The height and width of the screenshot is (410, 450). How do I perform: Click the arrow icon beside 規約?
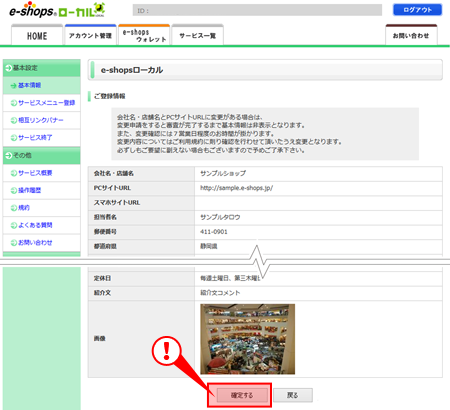(14, 208)
